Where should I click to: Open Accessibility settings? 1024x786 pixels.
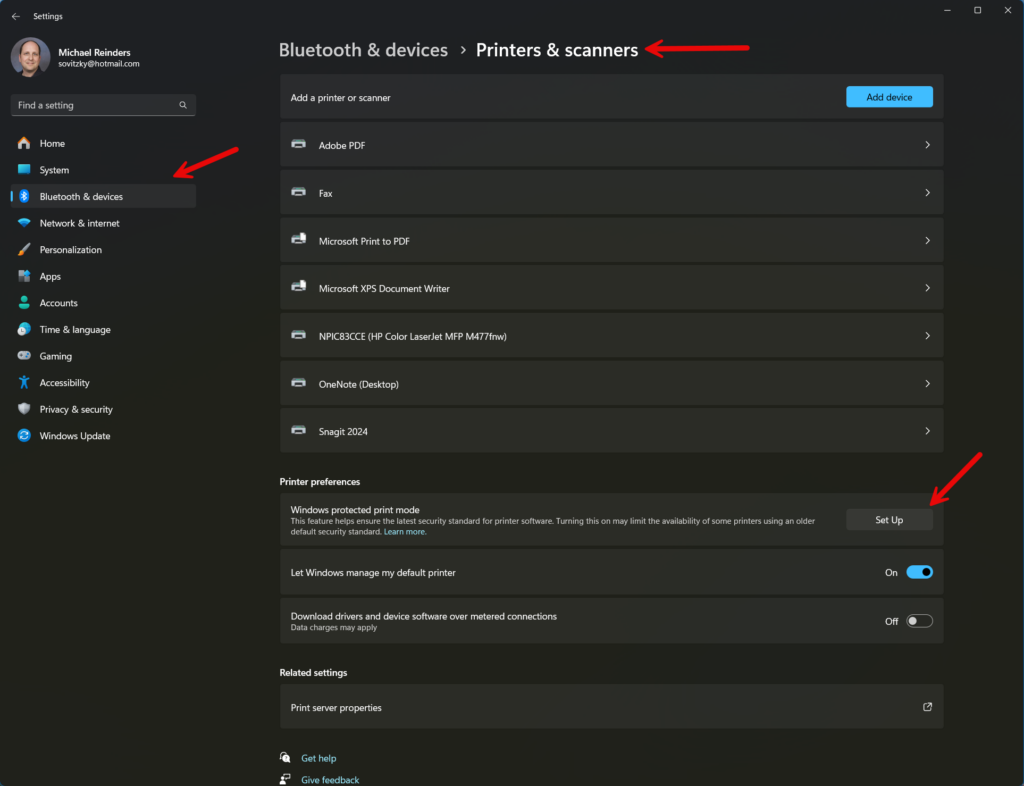point(103,383)
